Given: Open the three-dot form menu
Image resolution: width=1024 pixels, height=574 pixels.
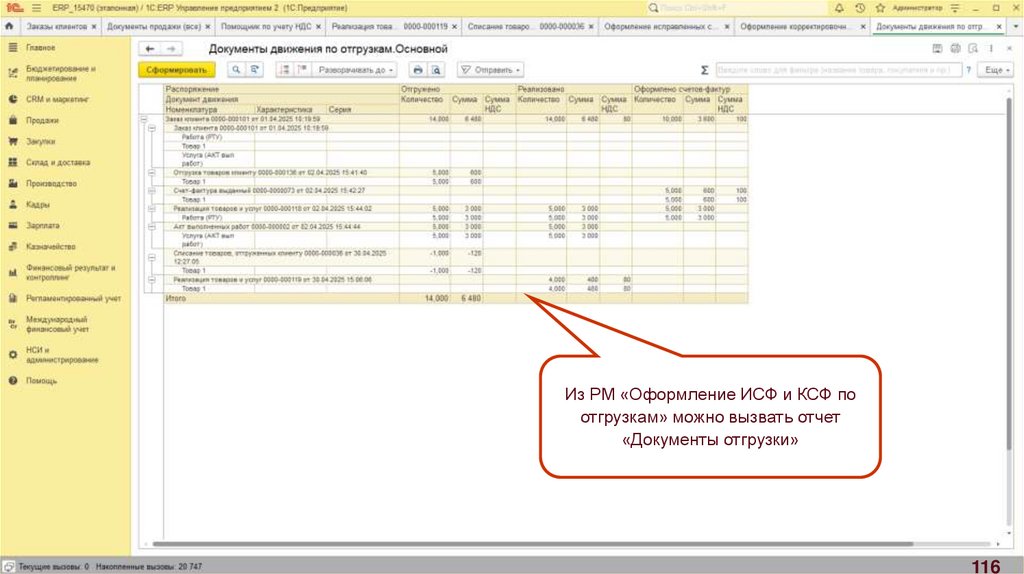Looking at the screenshot, I should 991,49.
